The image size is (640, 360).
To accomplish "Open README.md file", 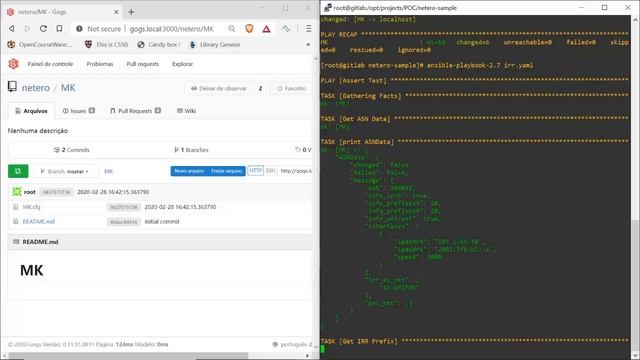I will (x=38, y=222).
